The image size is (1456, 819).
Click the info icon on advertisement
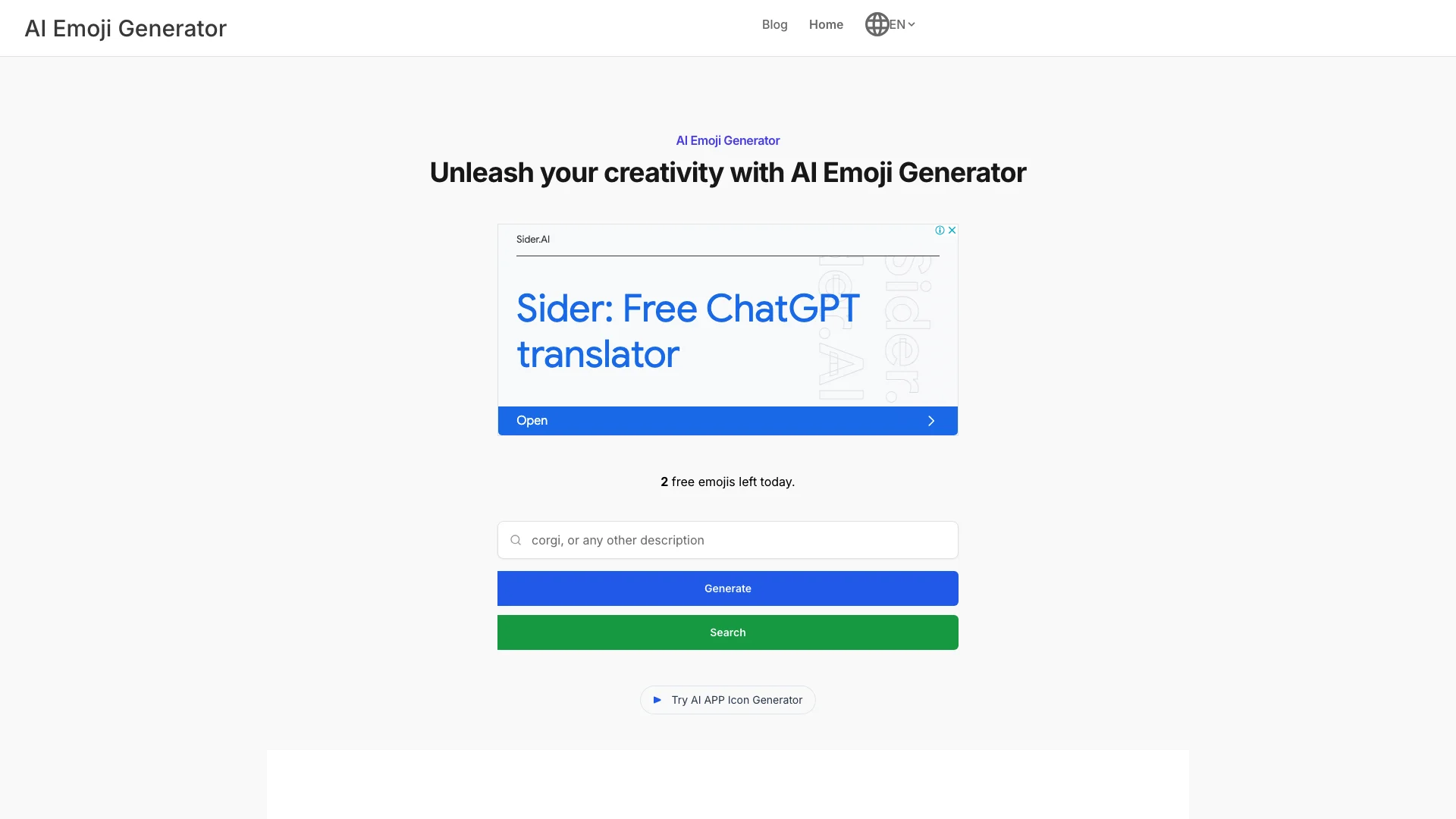click(939, 230)
